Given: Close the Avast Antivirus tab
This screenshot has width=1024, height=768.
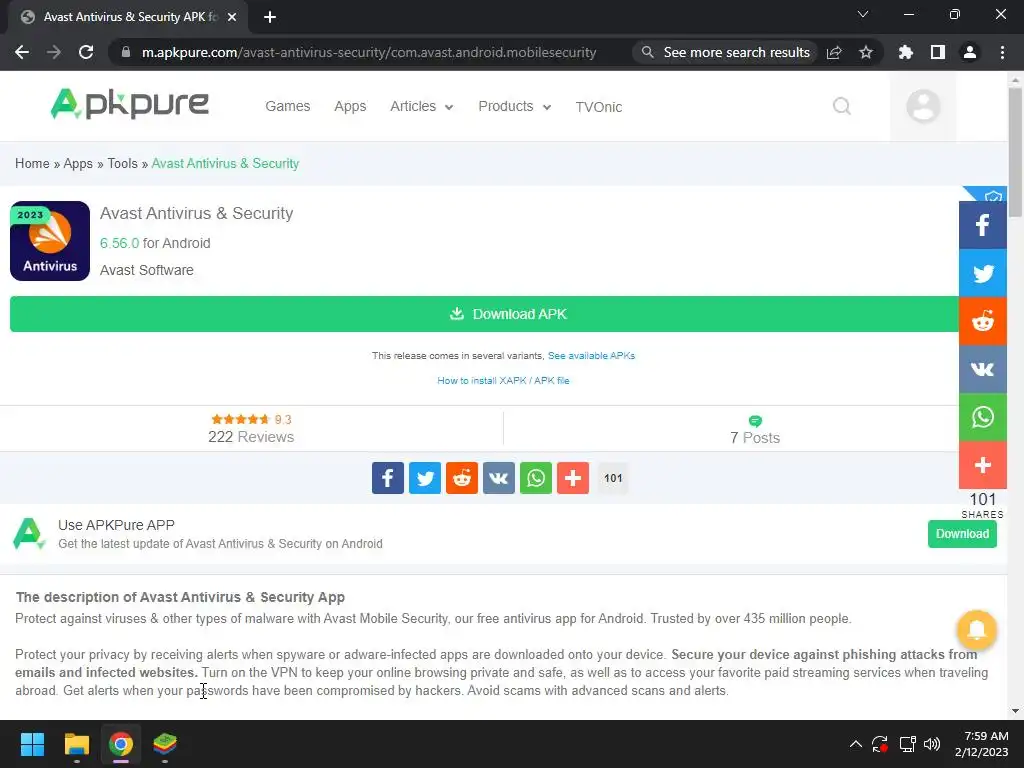Looking at the screenshot, I should pyautogui.click(x=232, y=17).
